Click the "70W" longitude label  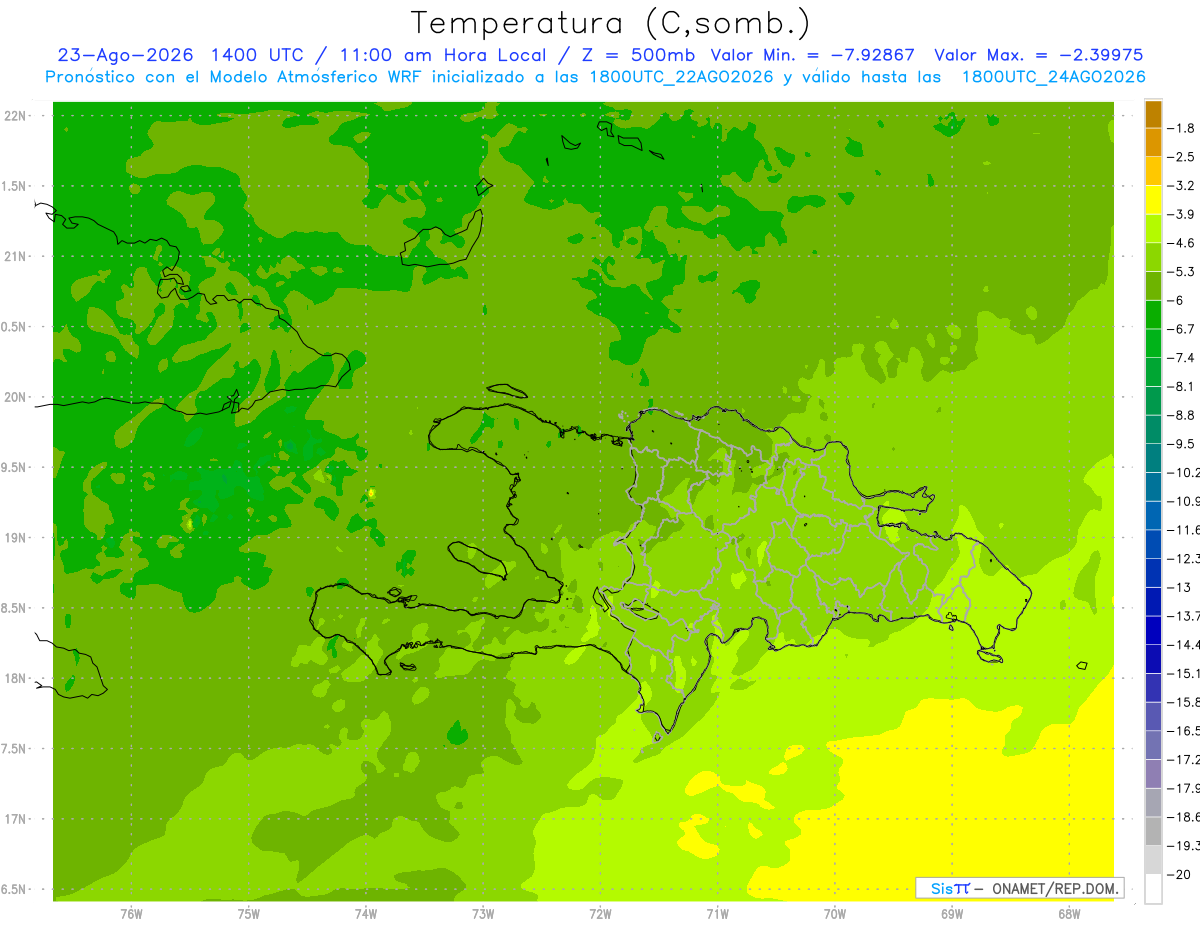(834, 913)
